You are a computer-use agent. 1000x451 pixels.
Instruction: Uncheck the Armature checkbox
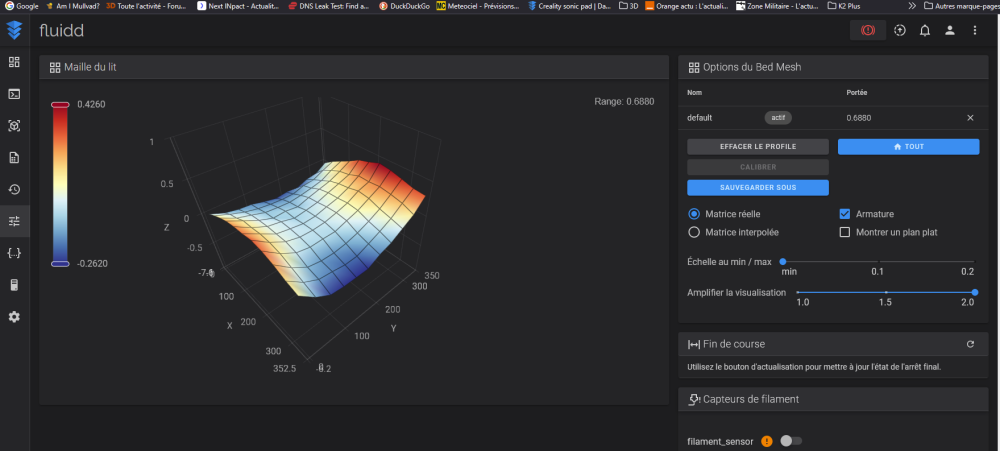pyautogui.click(x=844, y=214)
